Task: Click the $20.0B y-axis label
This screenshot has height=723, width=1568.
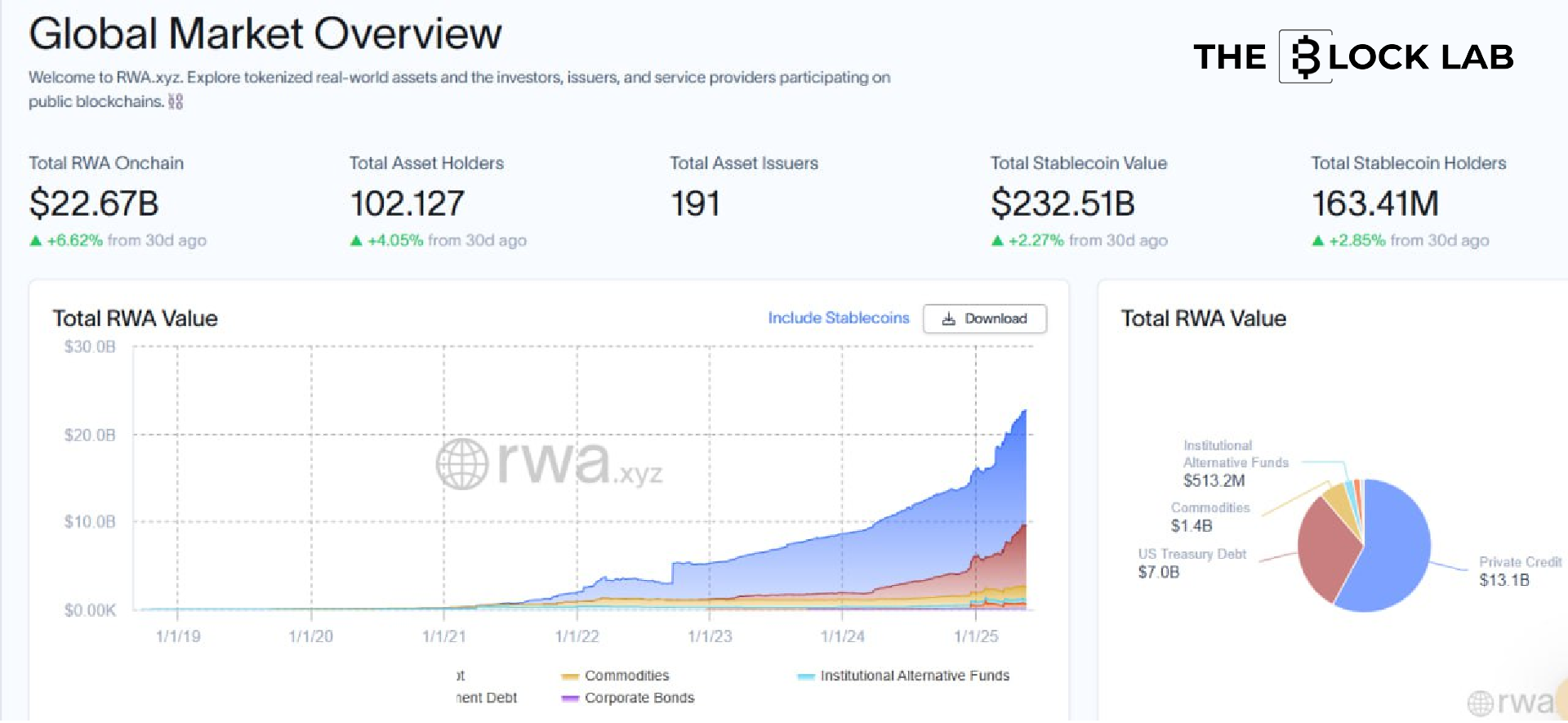Action: 90,435
